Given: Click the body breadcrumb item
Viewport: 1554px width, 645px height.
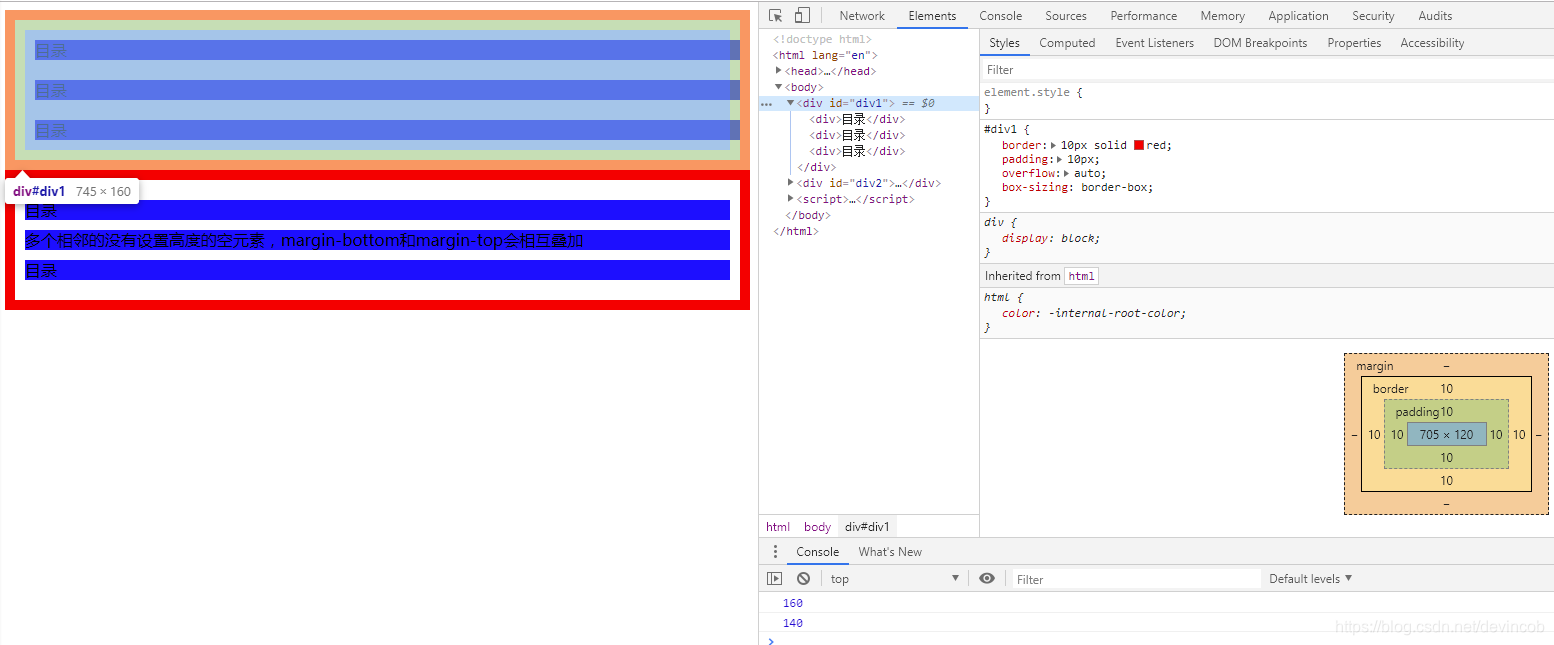Looking at the screenshot, I should [817, 527].
